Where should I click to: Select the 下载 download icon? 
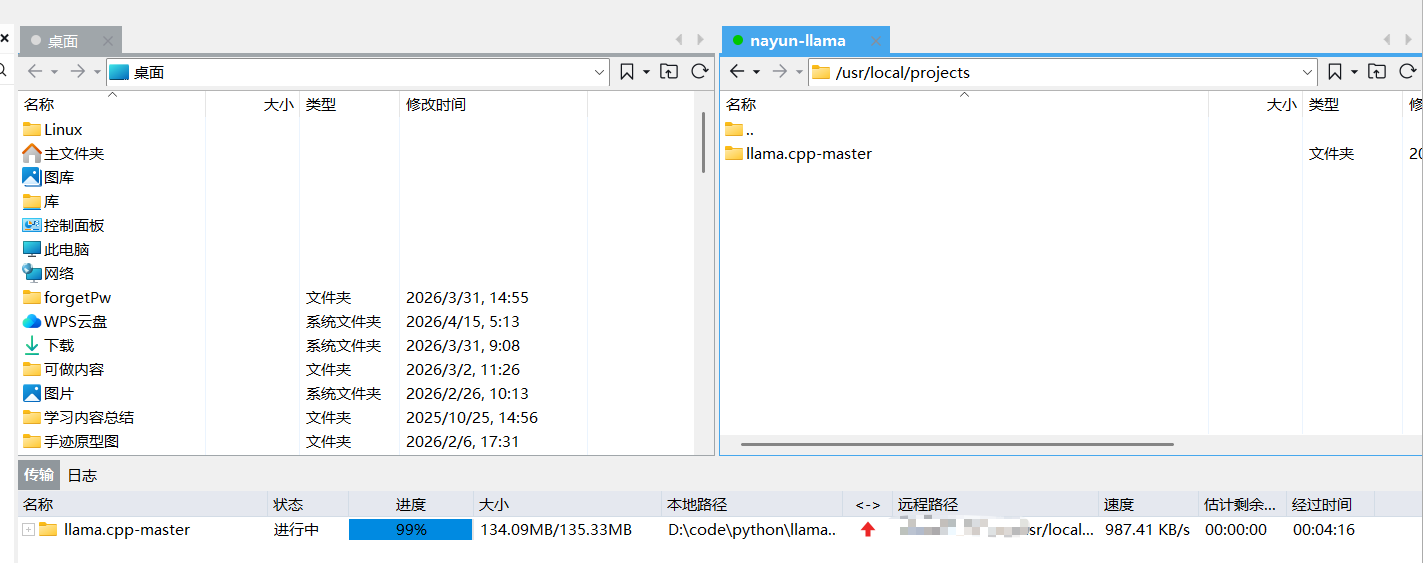click(x=32, y=345)
